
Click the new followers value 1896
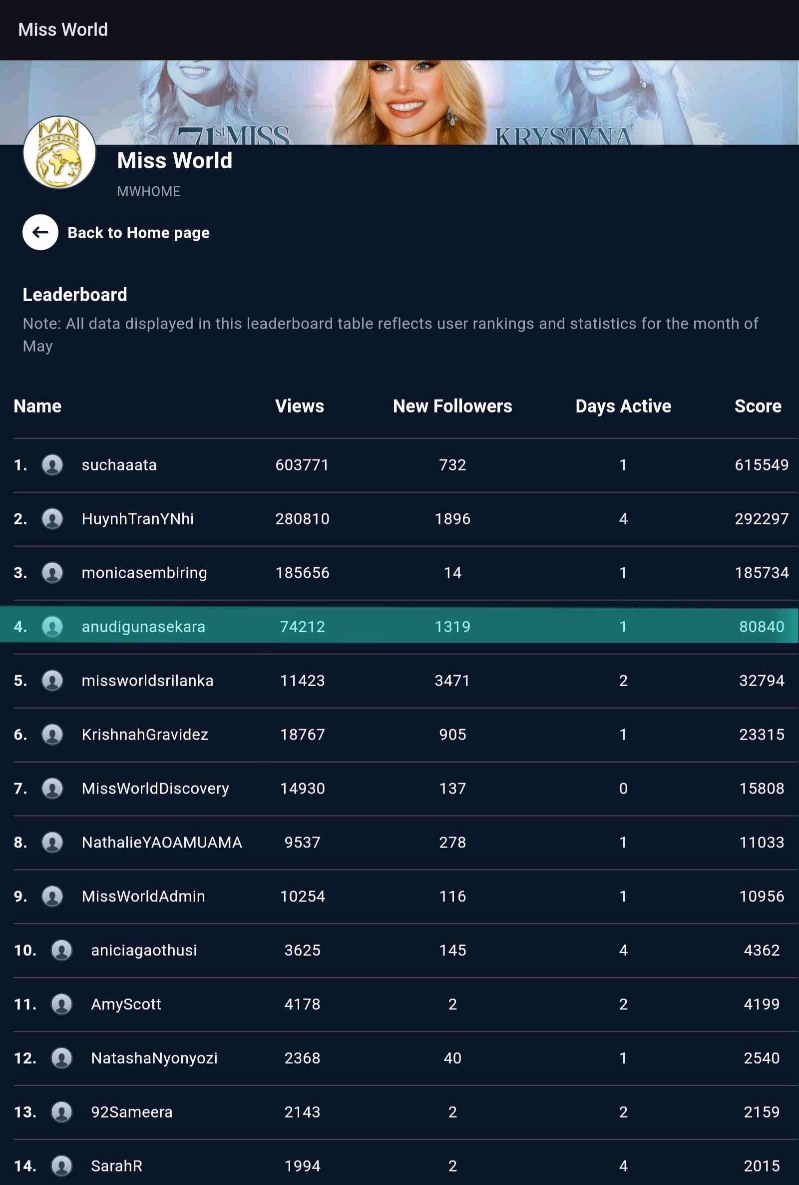point(453,518)
